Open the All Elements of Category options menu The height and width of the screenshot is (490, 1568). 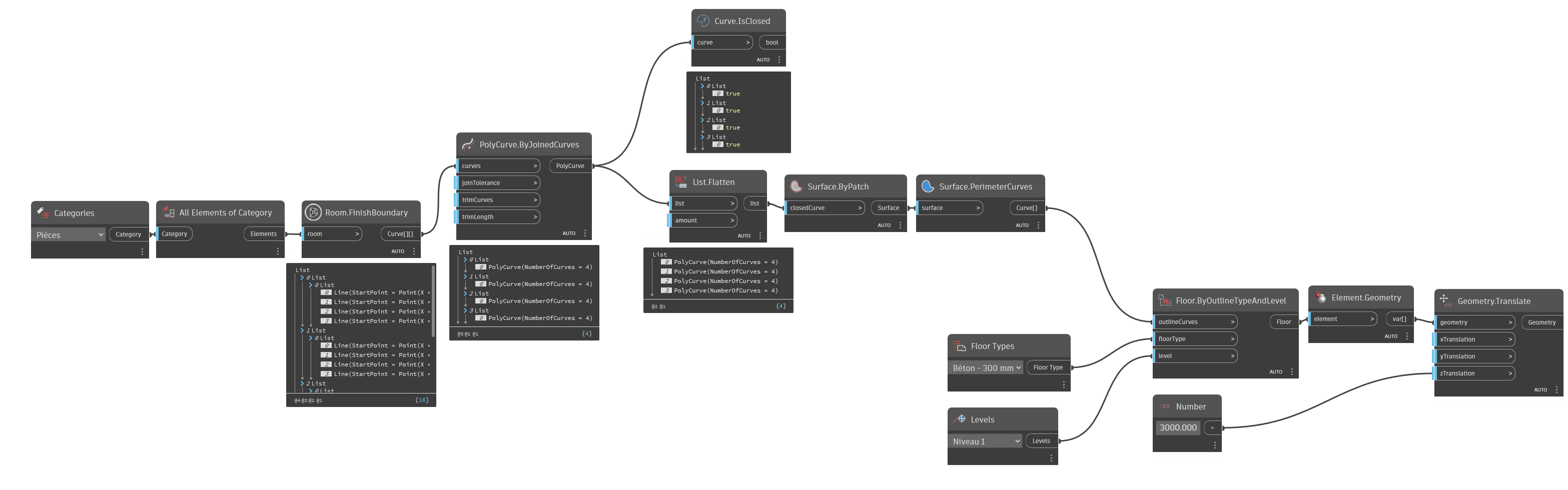tap(278, 250)
